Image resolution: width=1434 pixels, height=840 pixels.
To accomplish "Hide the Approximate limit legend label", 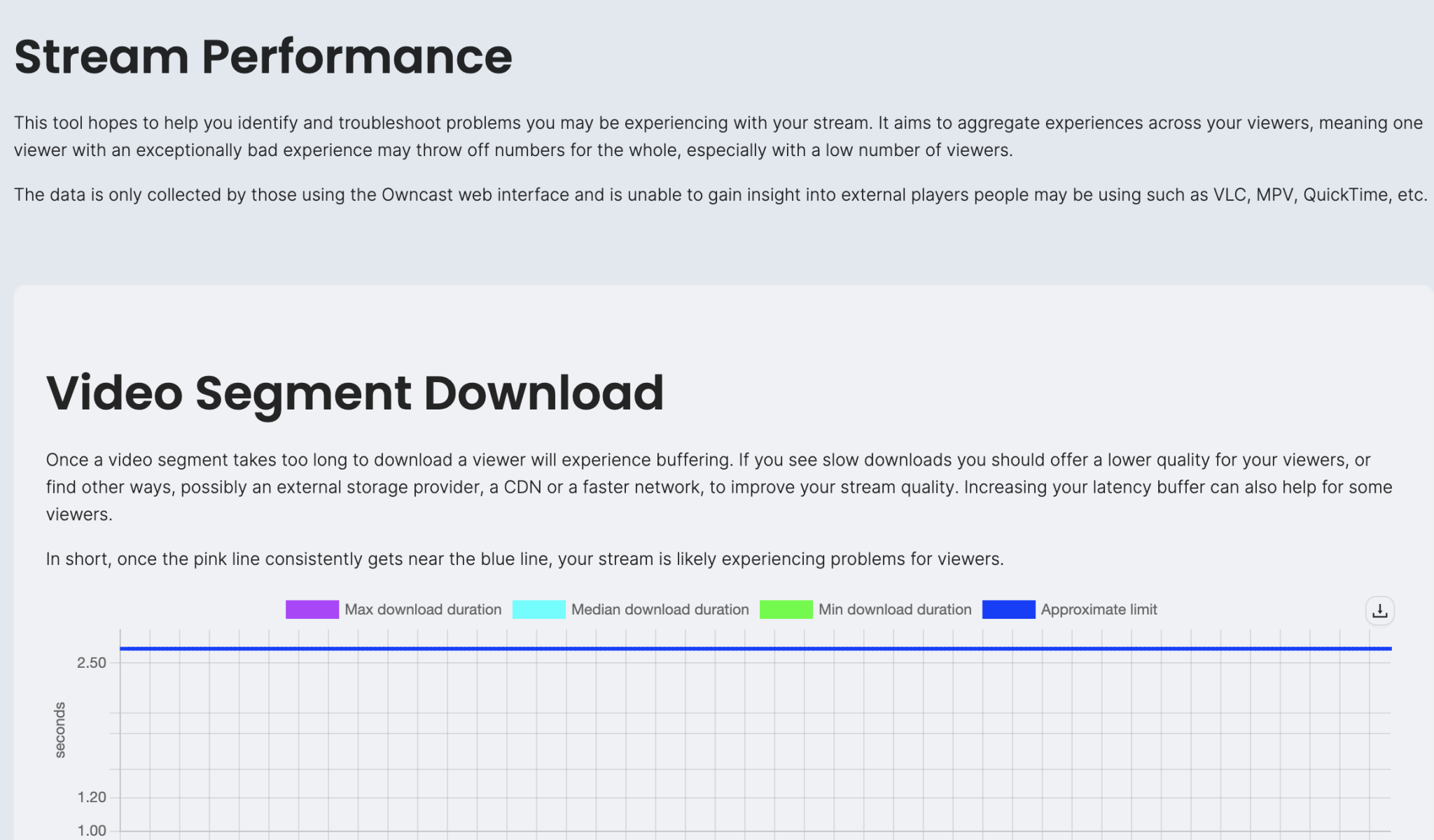I will [1099, 610].
